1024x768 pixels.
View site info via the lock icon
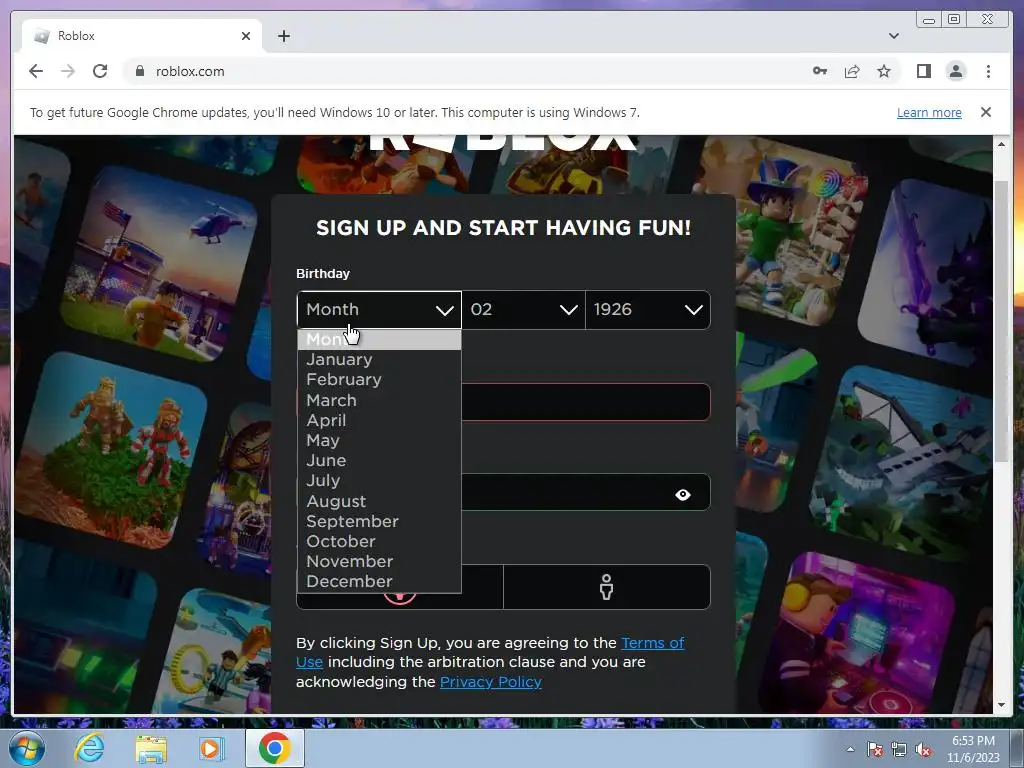[x=139, y=71]
